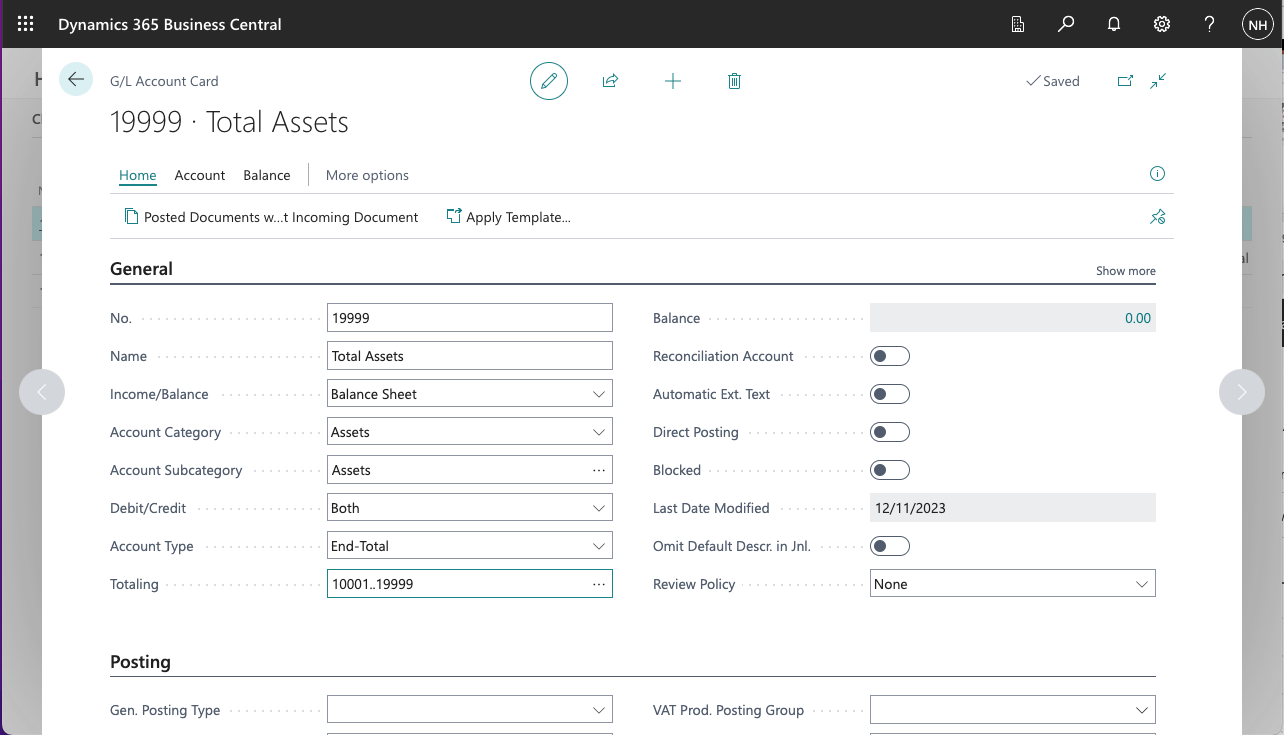
Task: Open the settings gear icon
Action: click(1162, 24)
